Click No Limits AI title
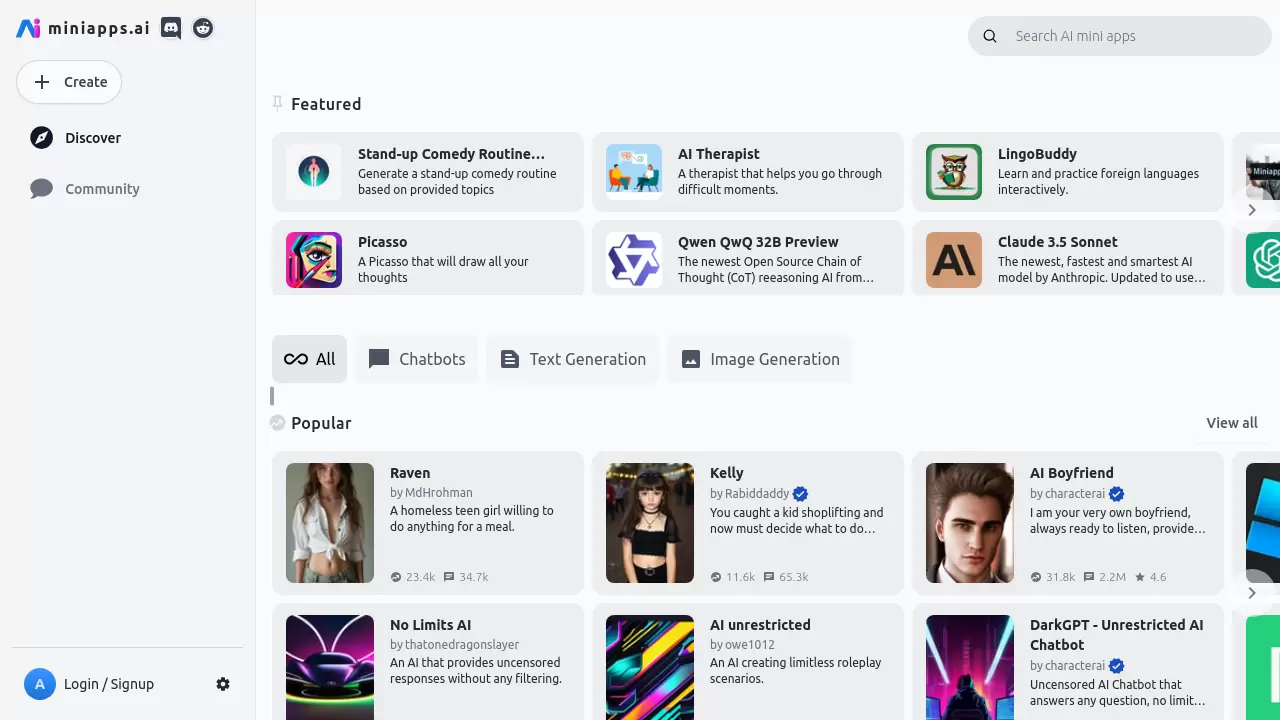This screenshot has height=720, width=1280. click(430, 625)
